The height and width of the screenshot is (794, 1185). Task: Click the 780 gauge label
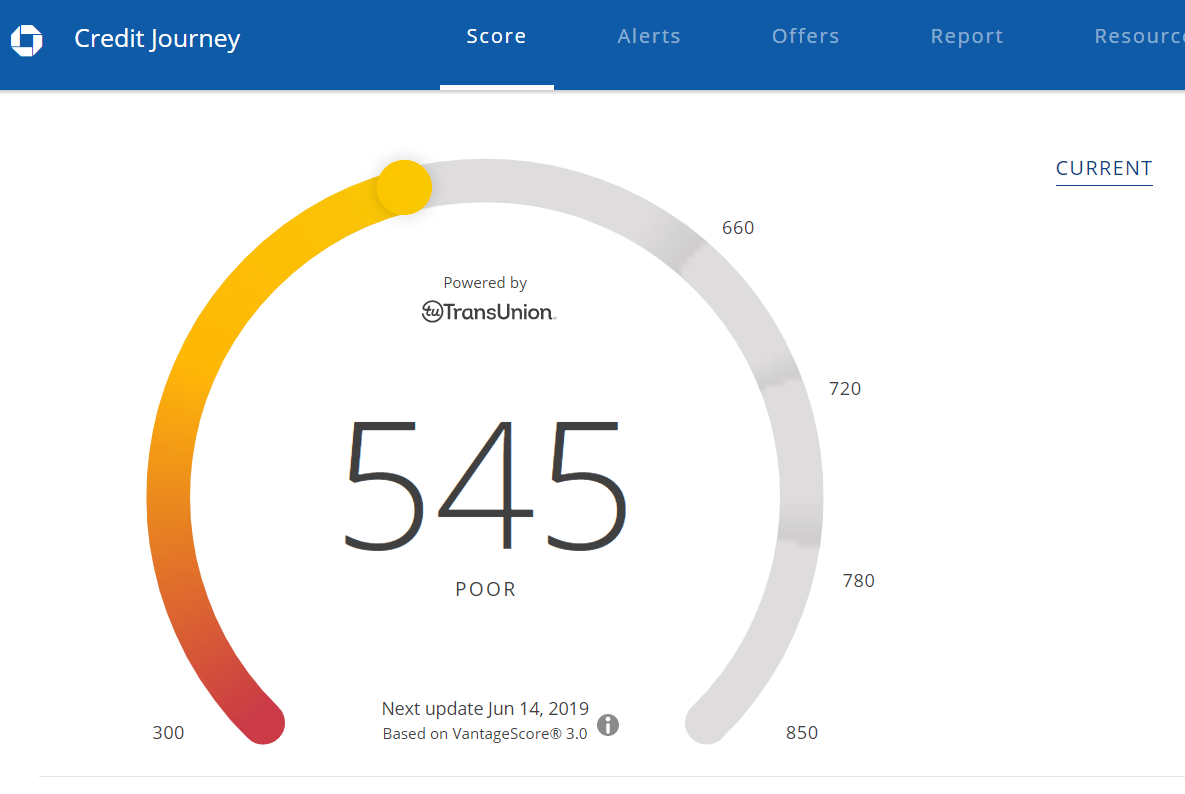(859, 581)
